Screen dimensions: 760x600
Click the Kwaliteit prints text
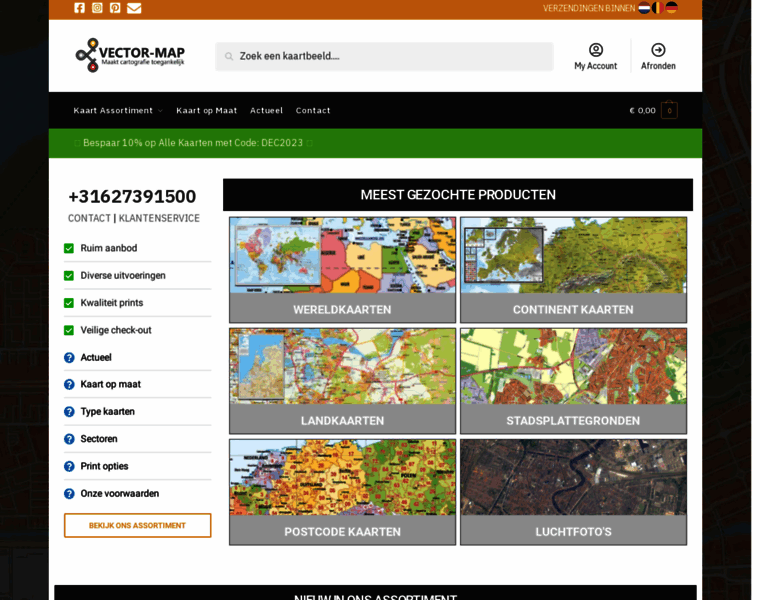pyautogui.click(x=112, y=303)
